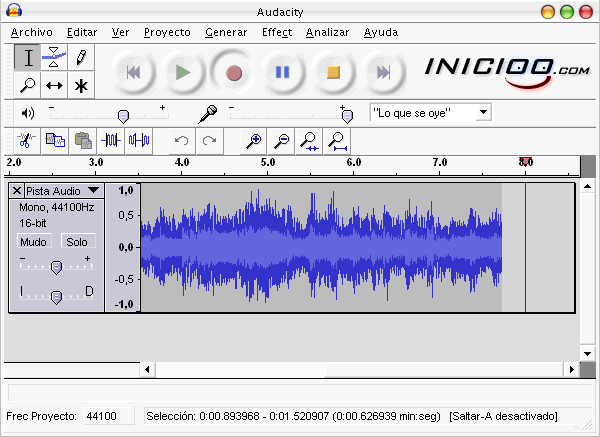Start recording with the Record button
This screenshot has height=437, width=600.
[233, 72]
